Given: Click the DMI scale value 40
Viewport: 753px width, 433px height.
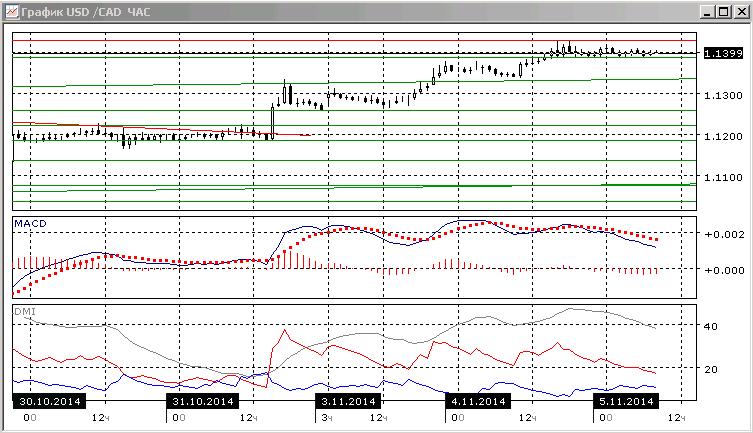Looking at the screenshot, I should (x=710, y=326).
